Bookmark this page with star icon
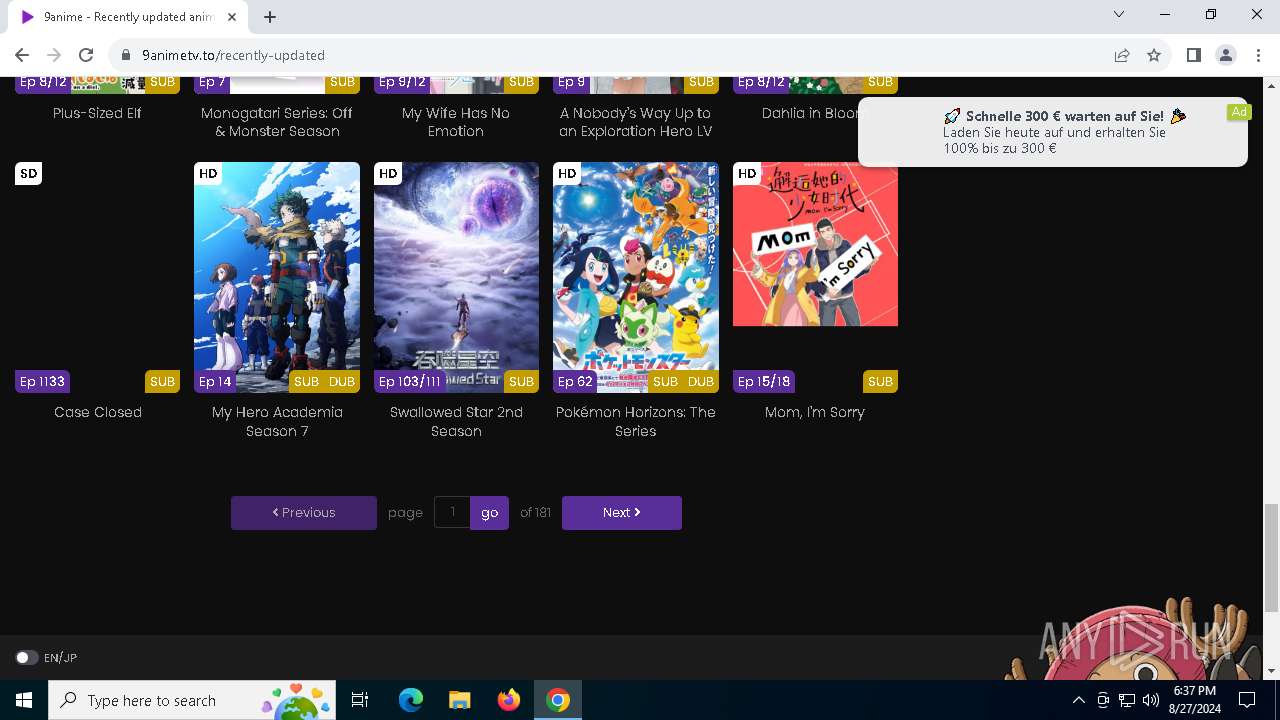Viewport: 1280px width, 720px height. pyautogui.click(x=1154, y=55)
